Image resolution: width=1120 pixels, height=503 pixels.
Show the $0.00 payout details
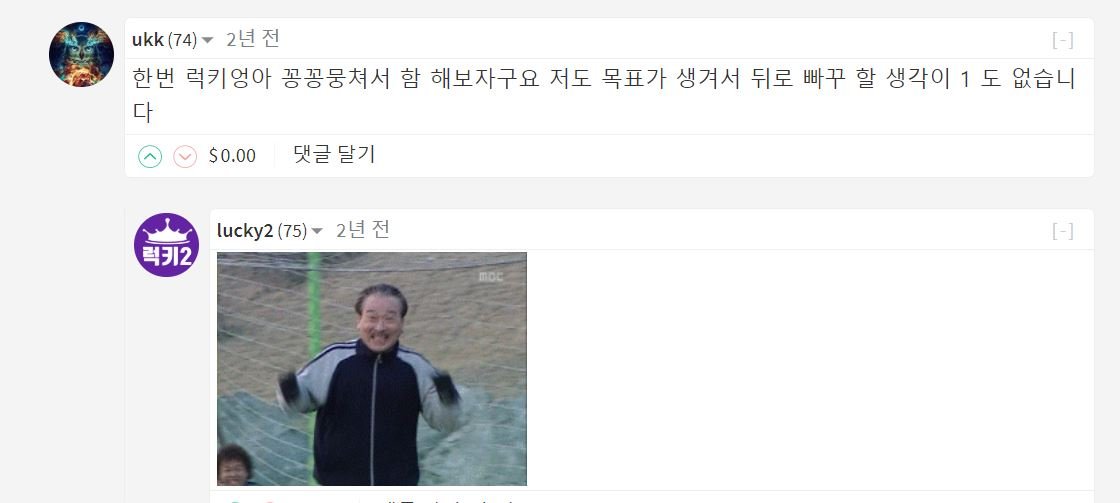(232, 156)
